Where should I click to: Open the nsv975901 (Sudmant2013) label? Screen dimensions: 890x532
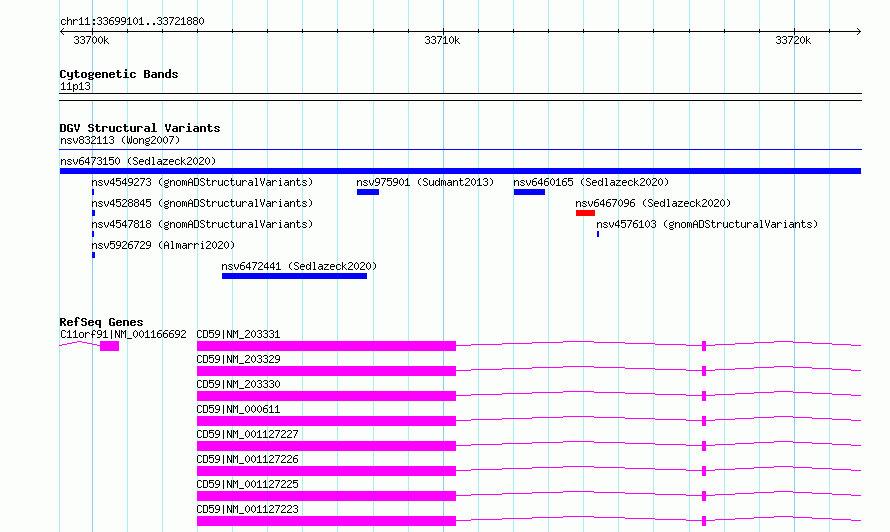tap(425, 182)
